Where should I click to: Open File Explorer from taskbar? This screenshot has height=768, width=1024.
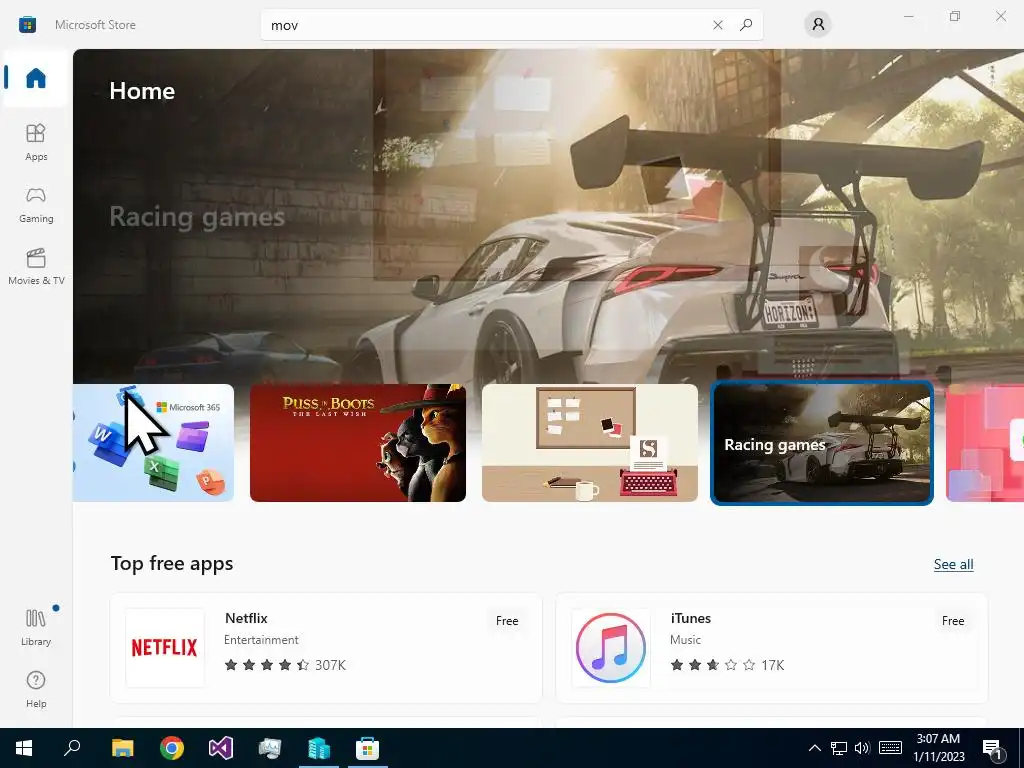(122, 748)
